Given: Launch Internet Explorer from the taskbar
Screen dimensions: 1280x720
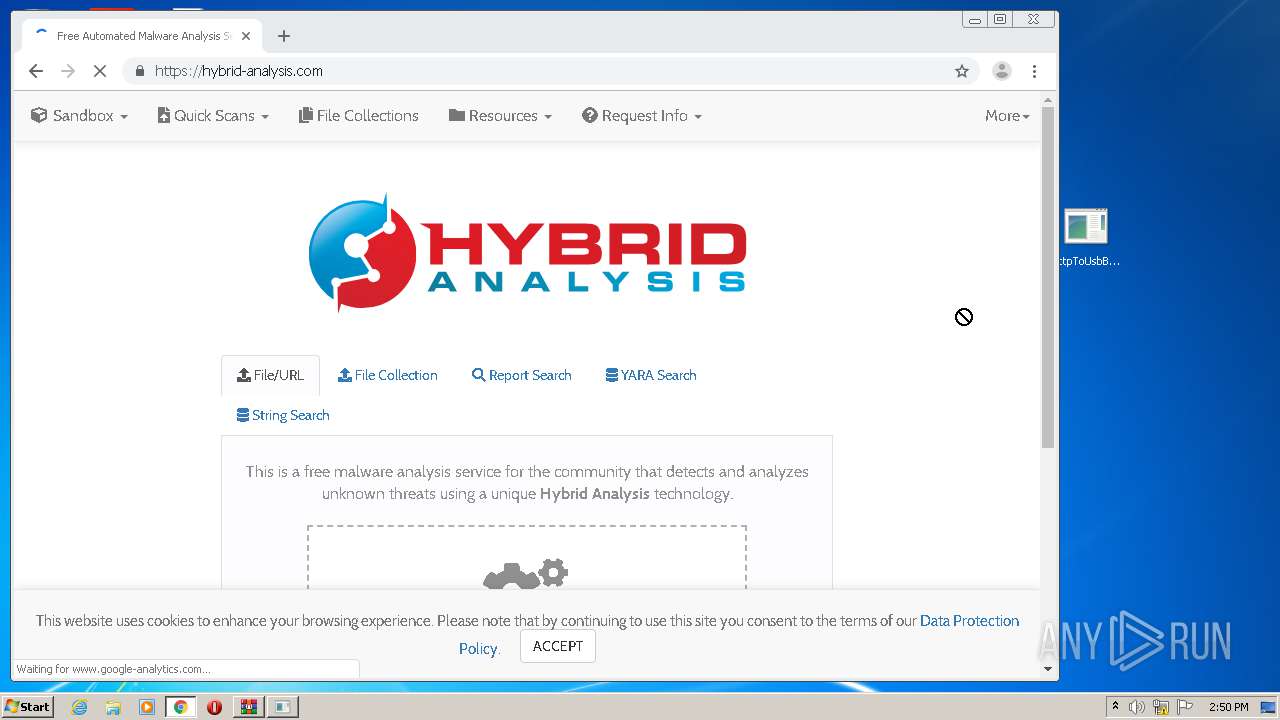Looking at the screenshot, I should pyautogui.click(x=80, y=707).
